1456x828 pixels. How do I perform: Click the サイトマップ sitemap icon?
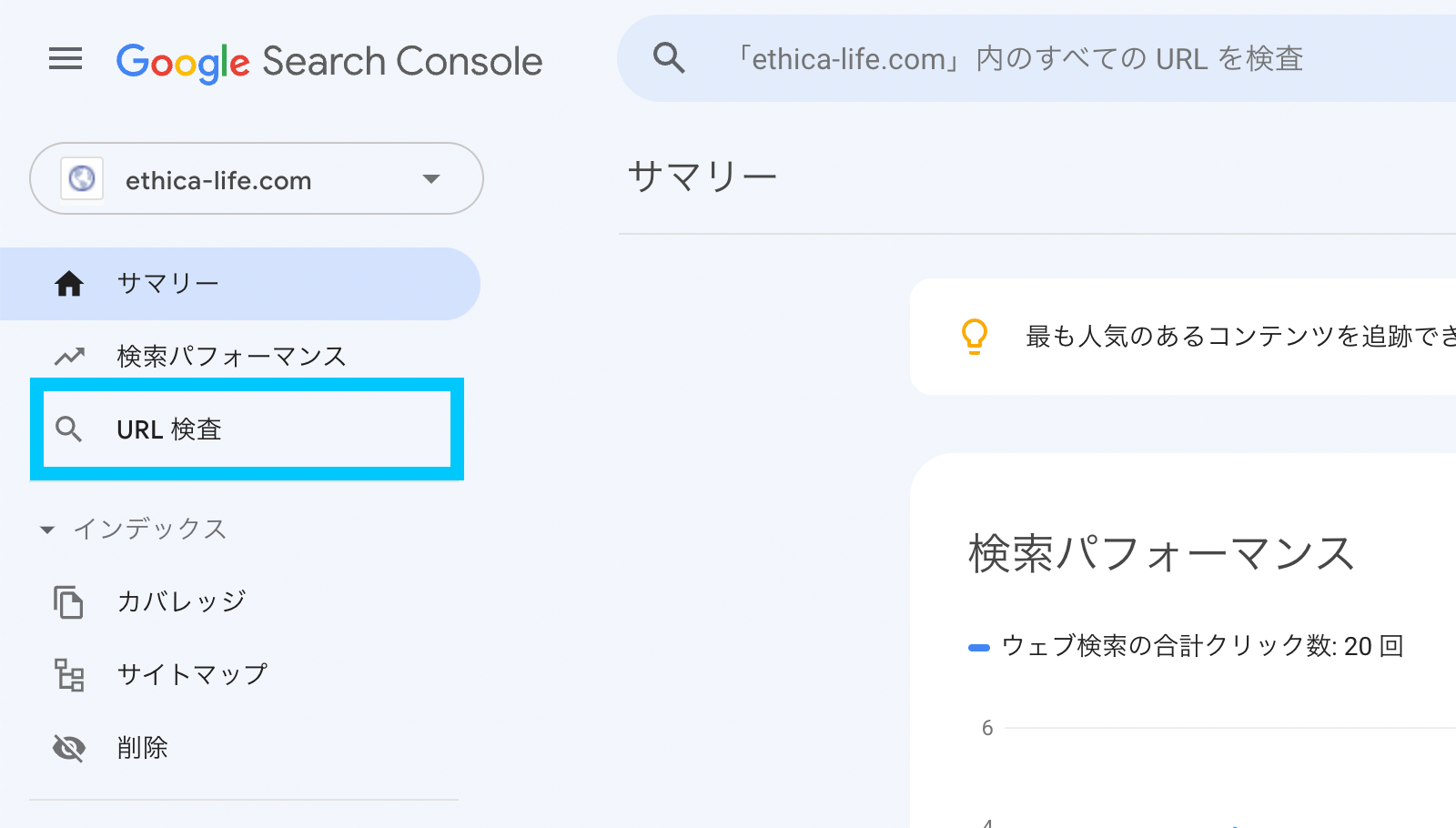click(68, 674)
